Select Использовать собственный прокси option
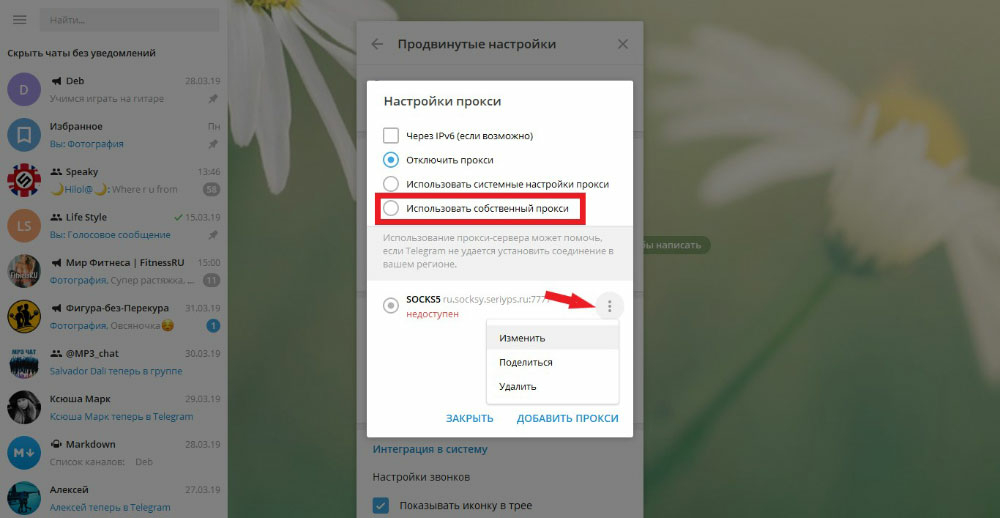Viewport: 1000px width, 518px height. pos(391,209)
